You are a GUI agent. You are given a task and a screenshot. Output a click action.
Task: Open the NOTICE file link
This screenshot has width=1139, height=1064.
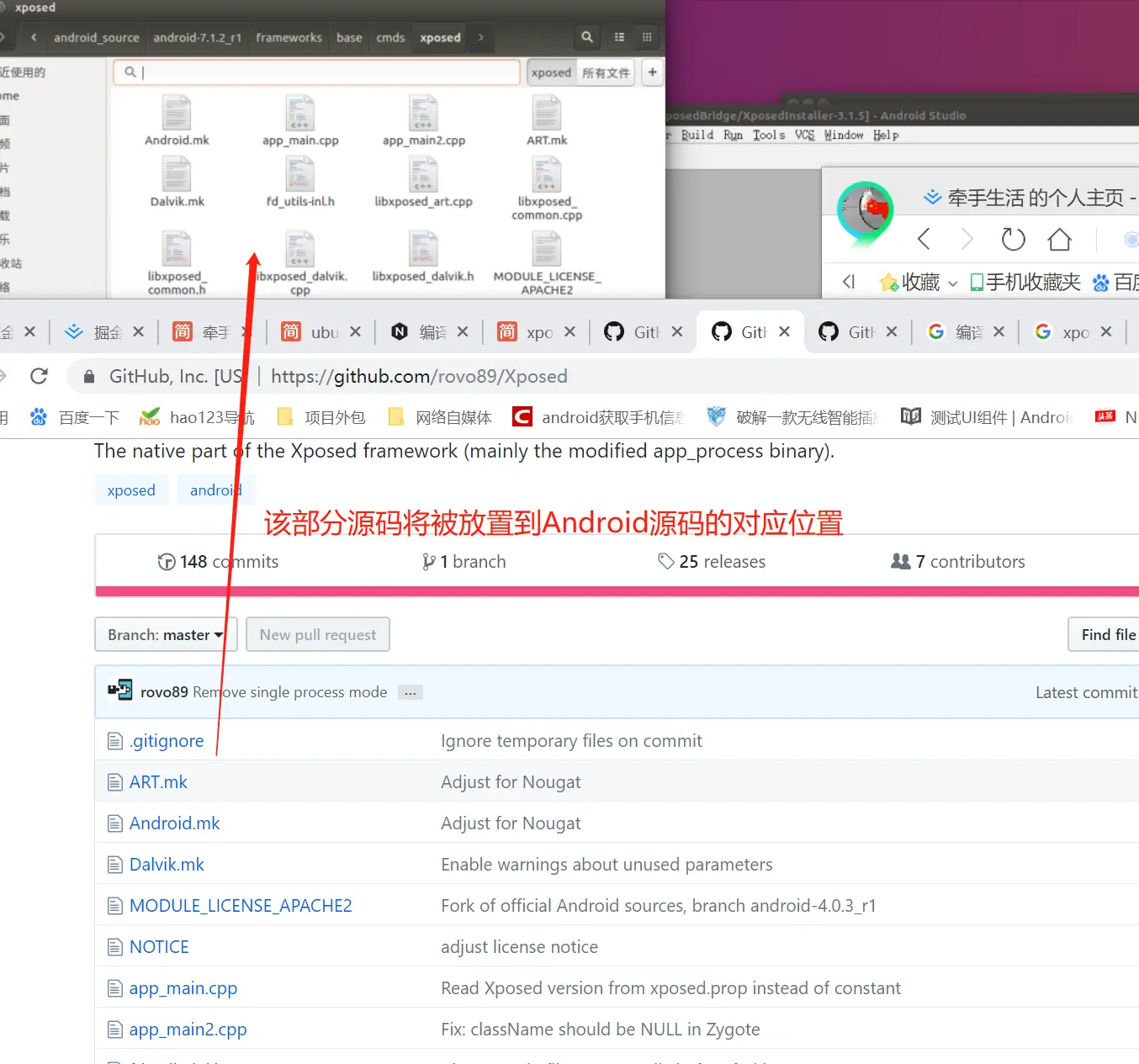[x=159, y=947]
